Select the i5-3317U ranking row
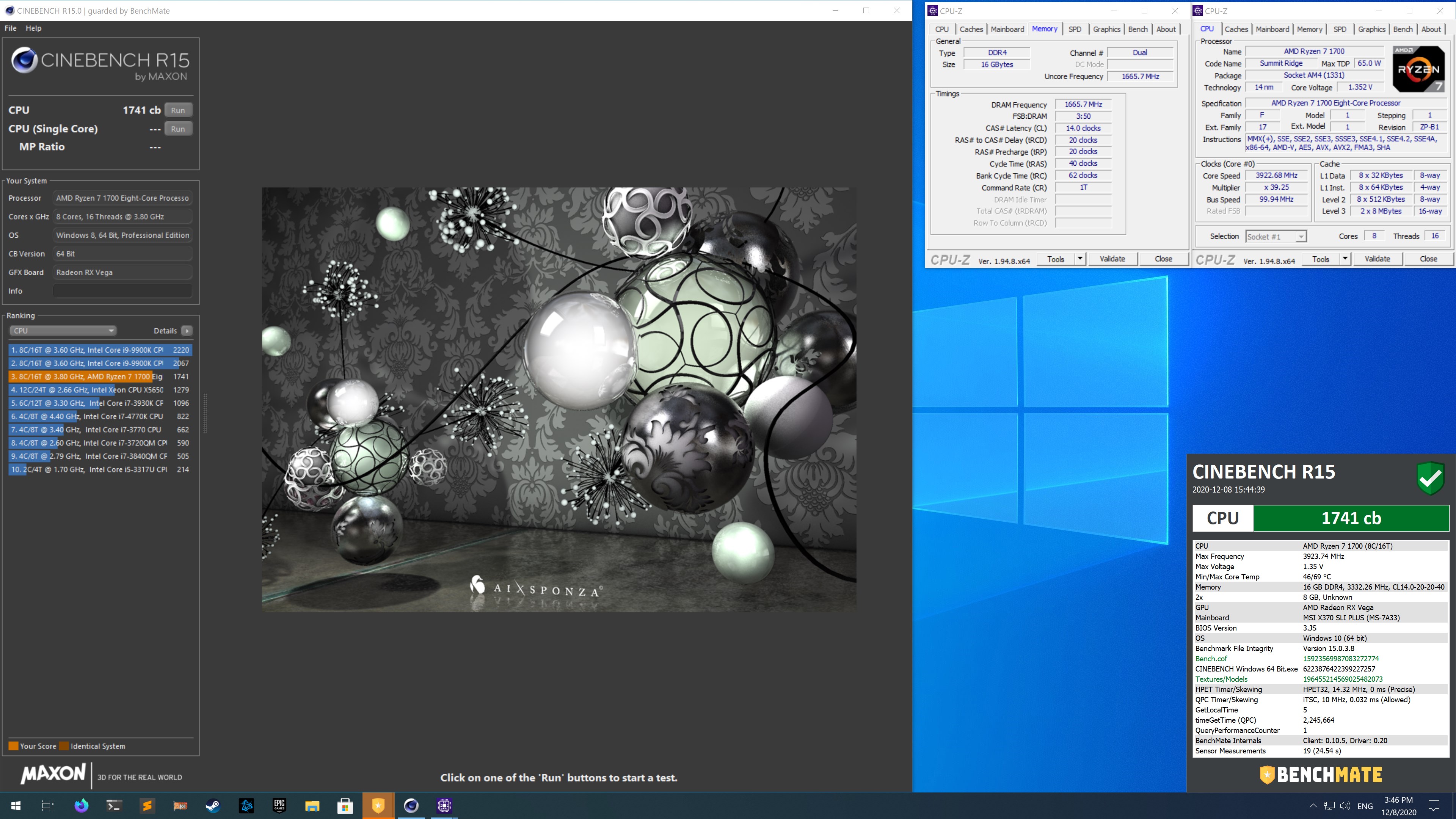The image size is (1456, 819). click(x=100, y=469)
